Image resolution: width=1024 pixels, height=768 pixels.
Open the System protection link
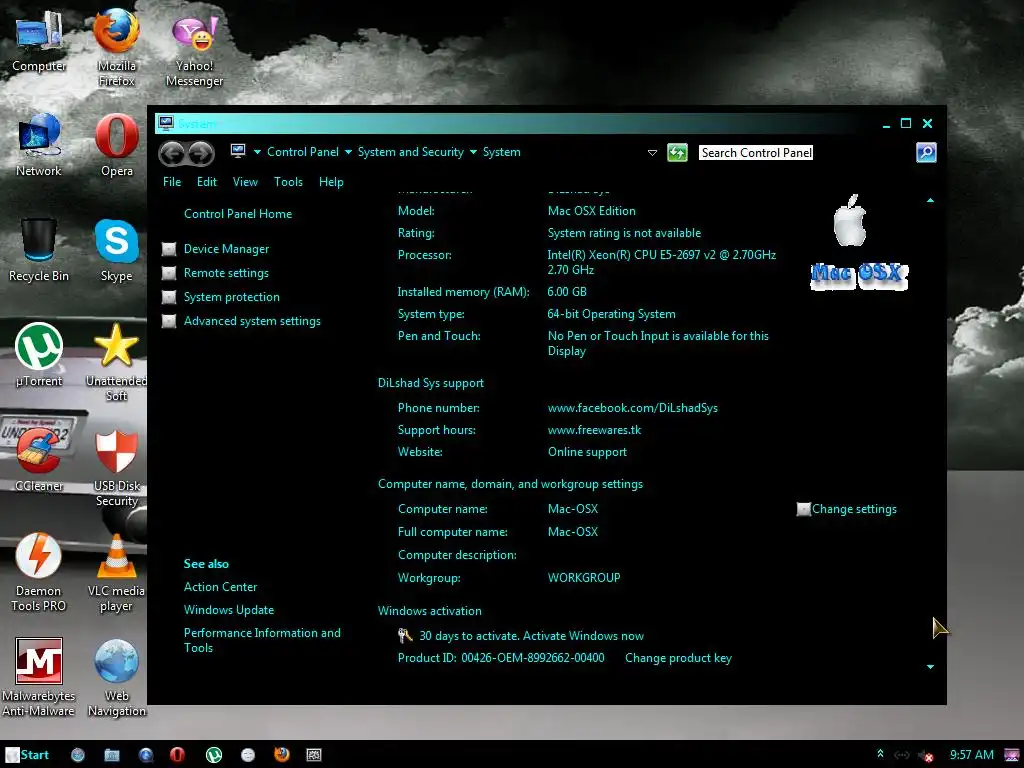231,297
